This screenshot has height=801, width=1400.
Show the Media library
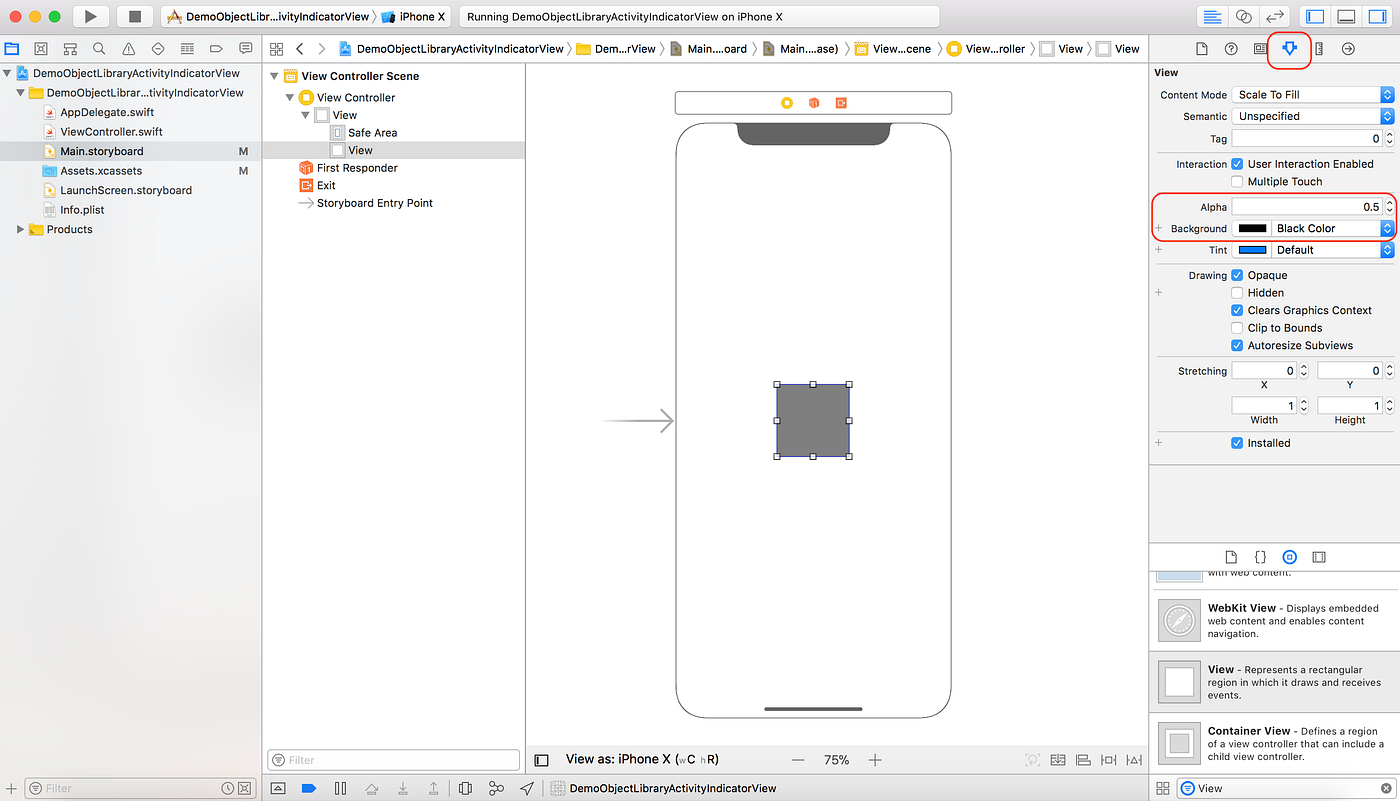(x=1319, y=557)
